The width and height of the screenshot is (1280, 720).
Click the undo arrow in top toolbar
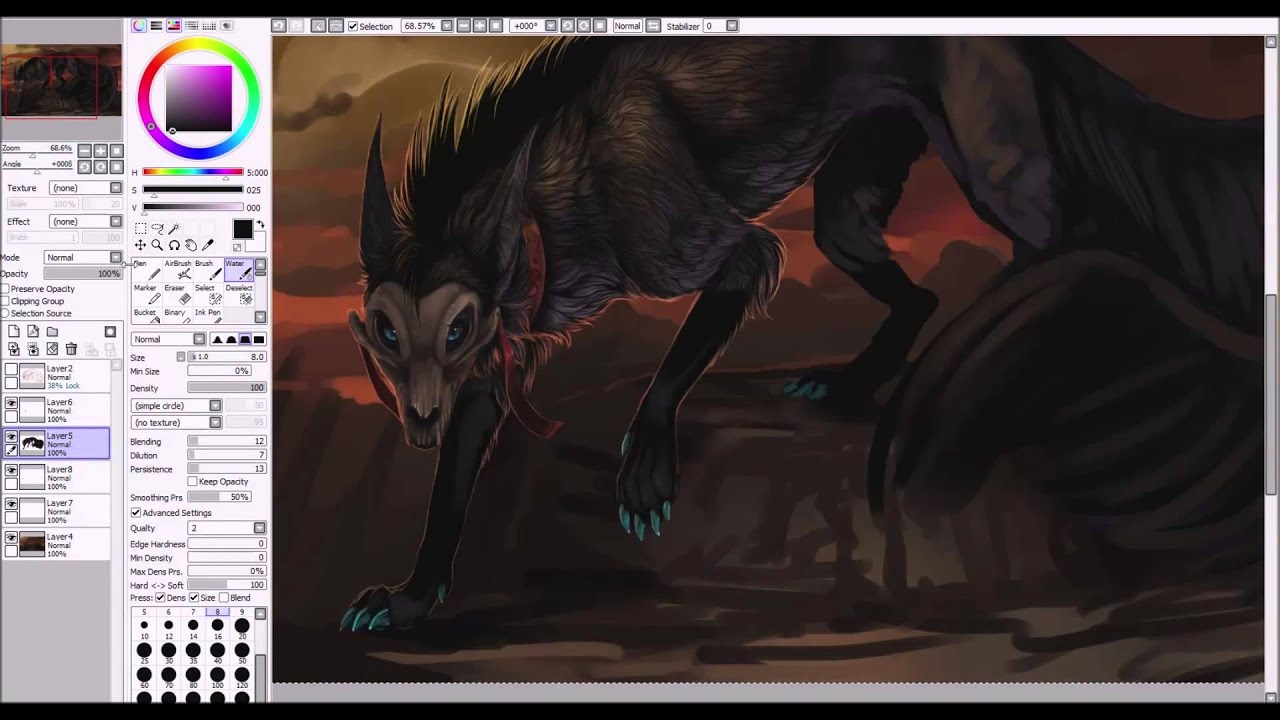pyautogui.click(x=279, y=26)
